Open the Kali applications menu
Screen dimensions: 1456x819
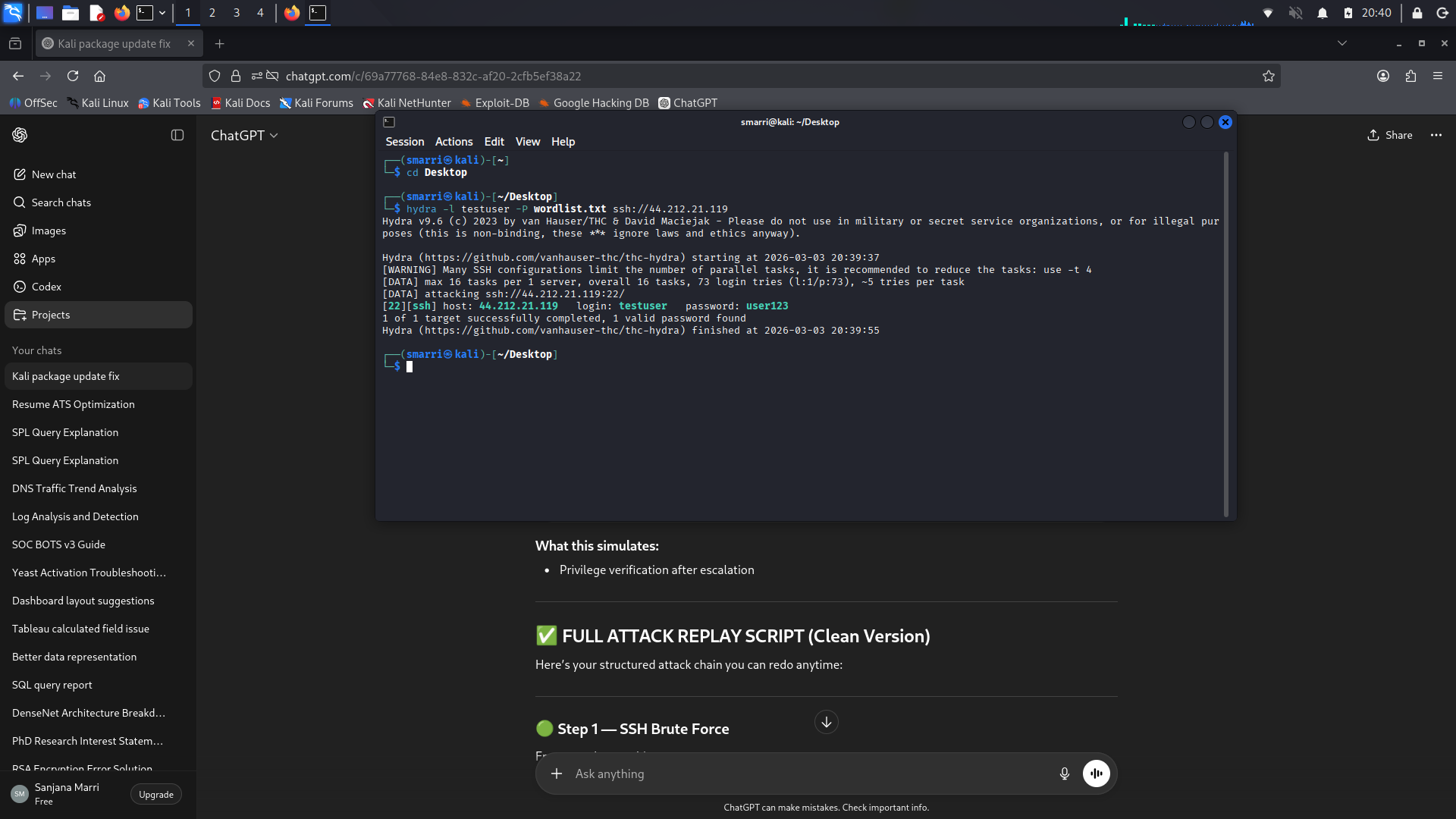(14, 13)
